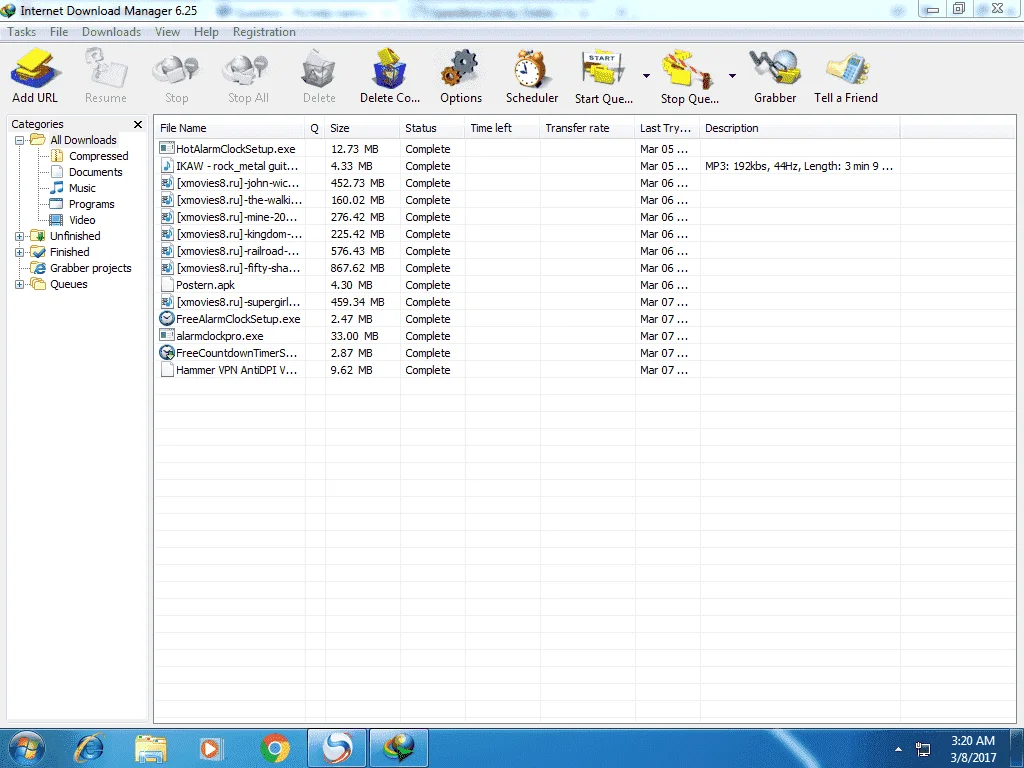
Task: Sort by the Description column header
Action: point(800,128)
